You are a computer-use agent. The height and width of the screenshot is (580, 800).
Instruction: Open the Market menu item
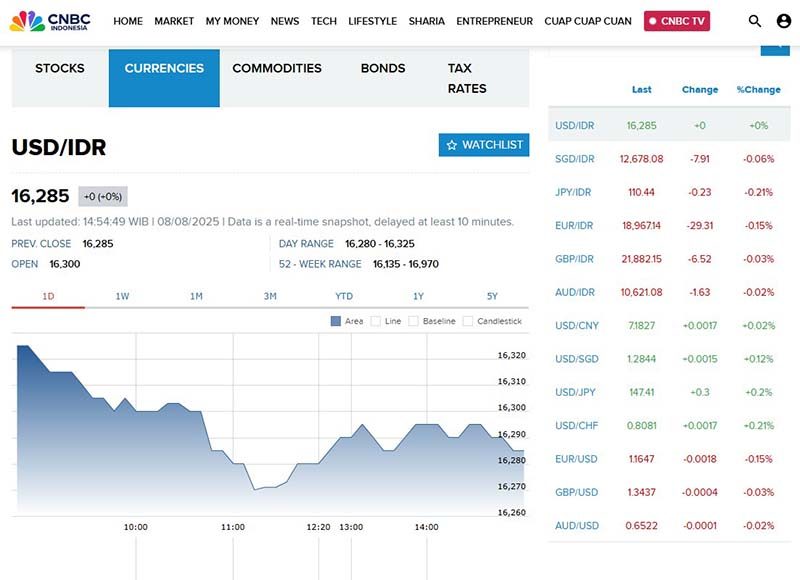coord(174,21)
